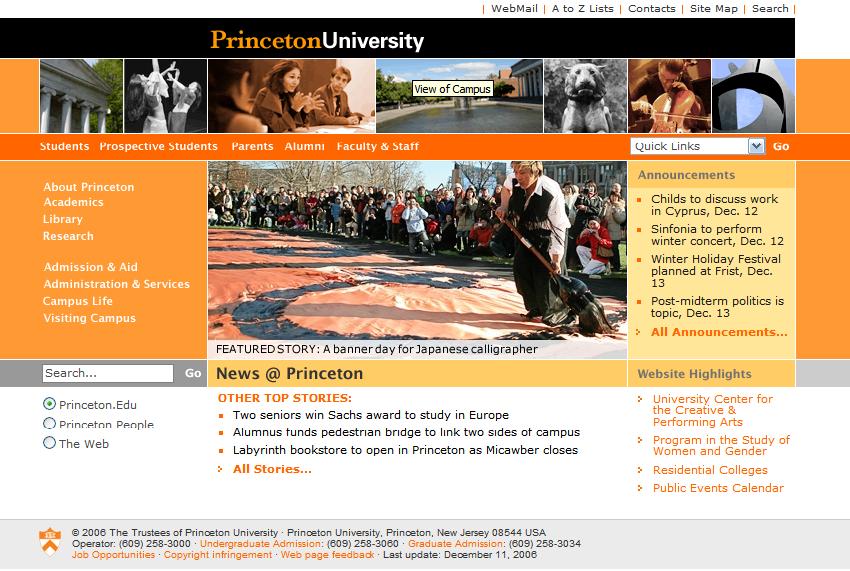Viewport: 850px width, 571px height.
Task: Open Winter Holiday Festival announcement
Action: click(716, 271)
